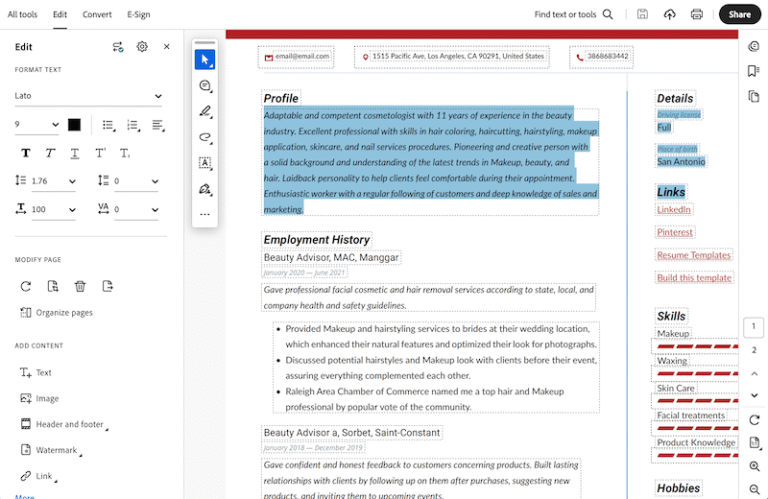Screen dimensions: 768x499
Task: Click the find and replace settings icon
Action: pyautogui.click(x=118, y=47)
